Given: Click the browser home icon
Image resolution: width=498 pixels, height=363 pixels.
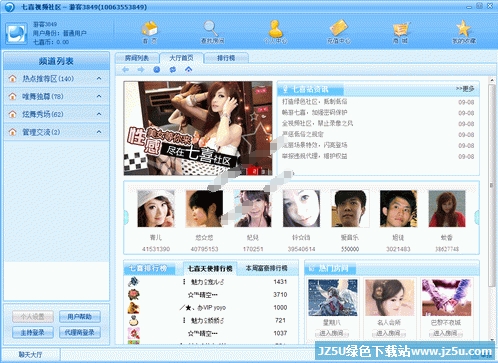Looking at the screenshot, I should point(188,69).
